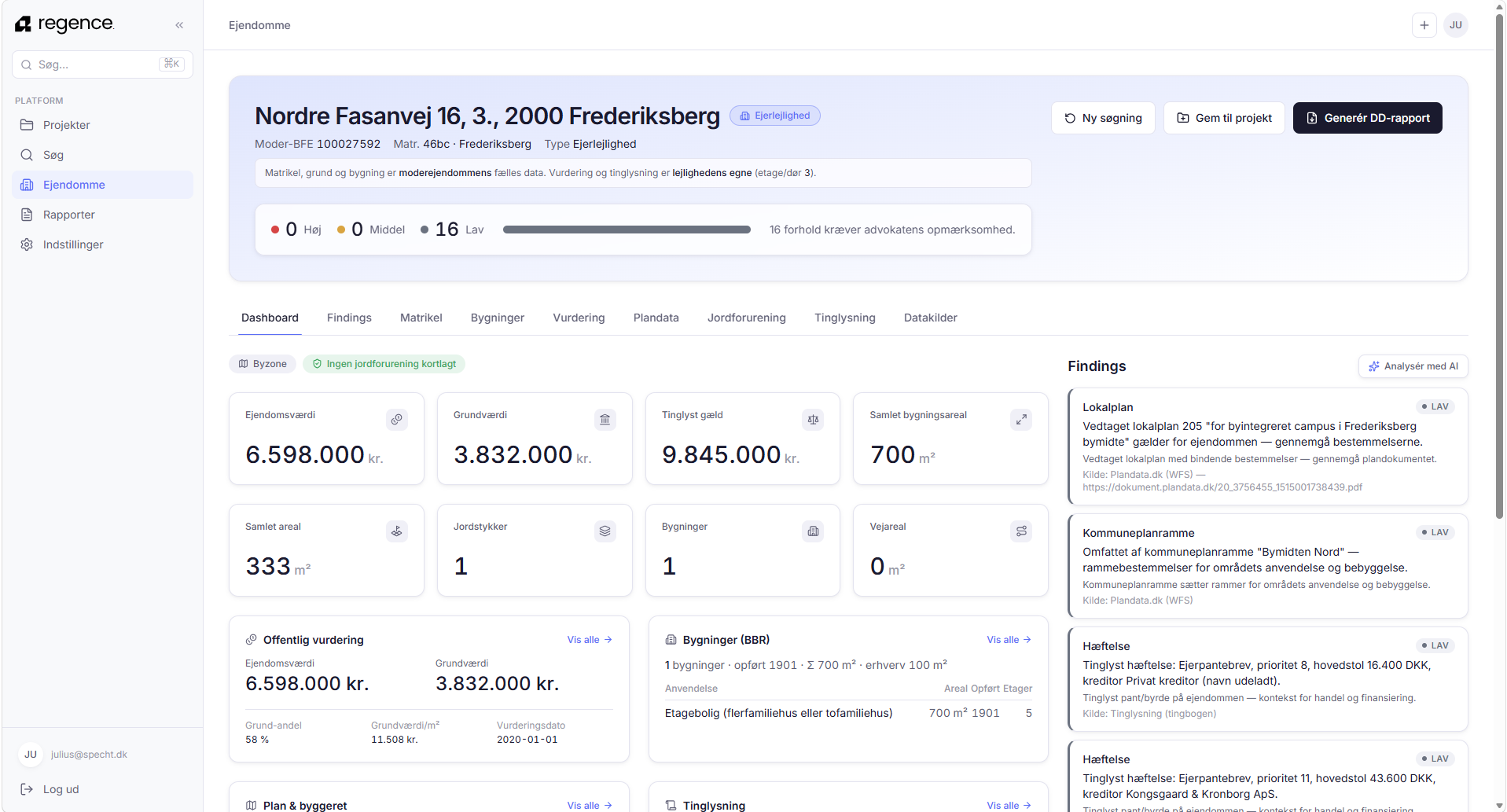
Task: Click the Vejareal route icon
Action: [1021, 531]
